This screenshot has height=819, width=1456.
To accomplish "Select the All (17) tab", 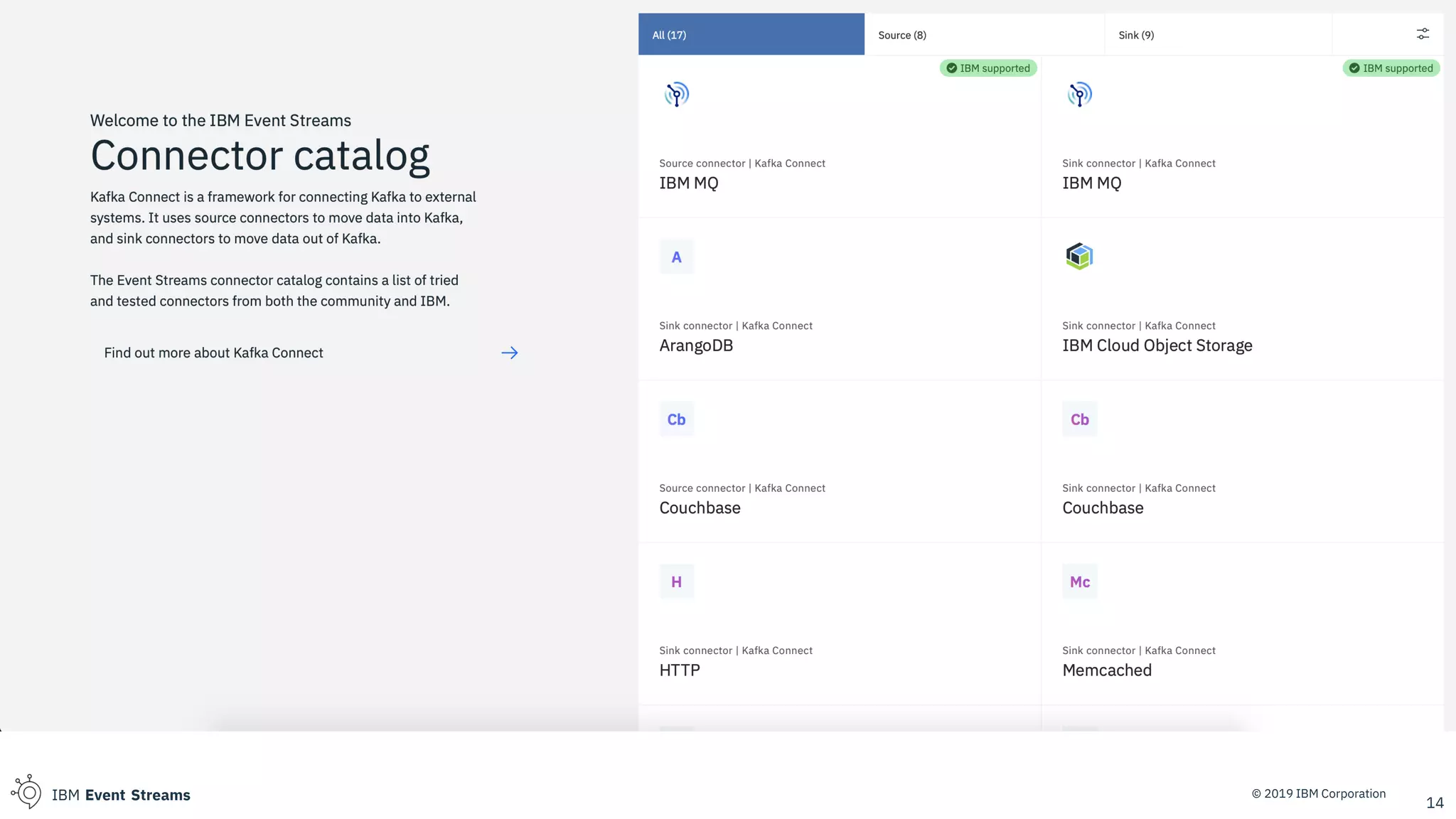I will [751, 35].
